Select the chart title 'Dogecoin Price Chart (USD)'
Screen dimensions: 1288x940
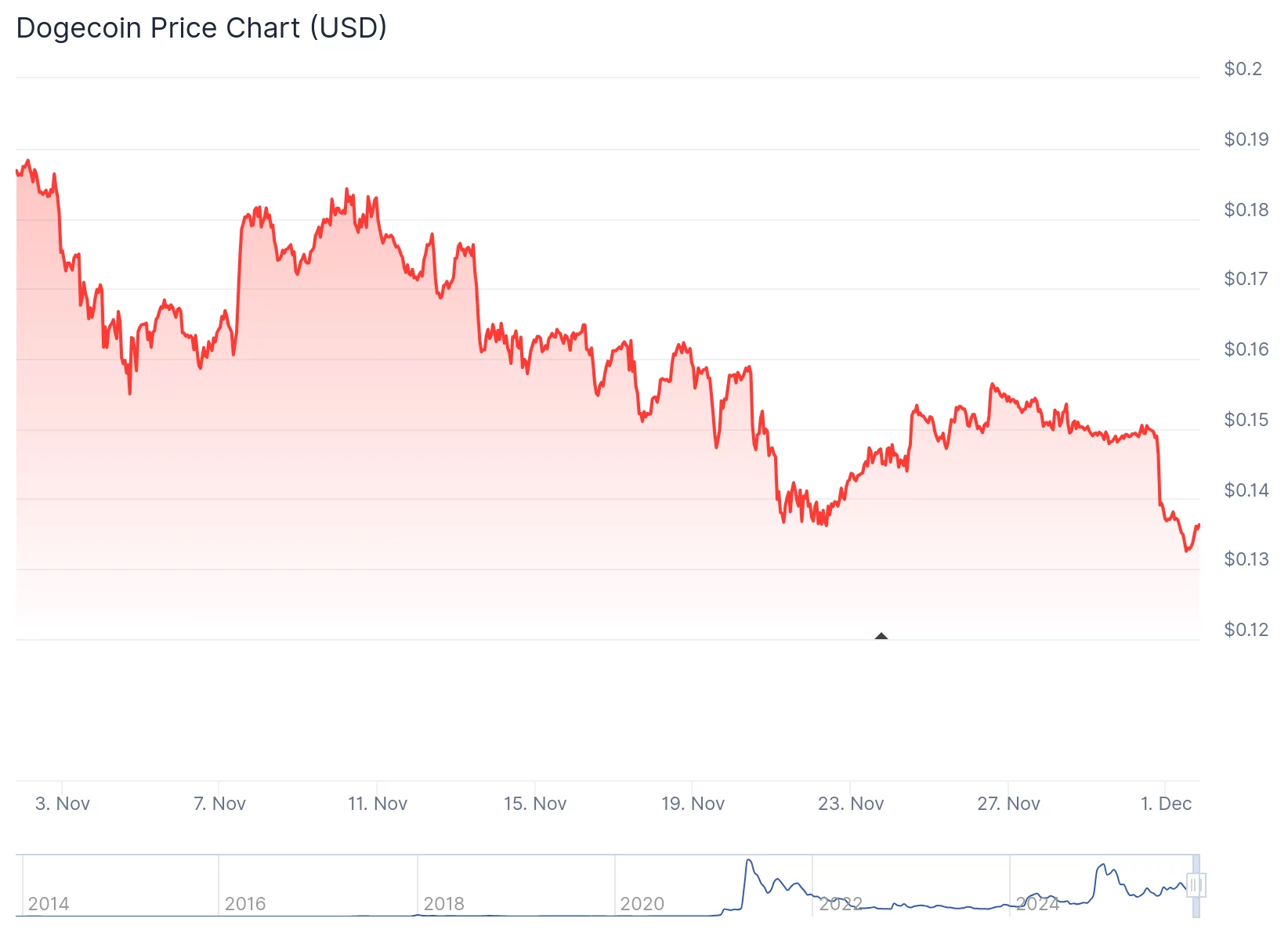click(x=201, y=27)
